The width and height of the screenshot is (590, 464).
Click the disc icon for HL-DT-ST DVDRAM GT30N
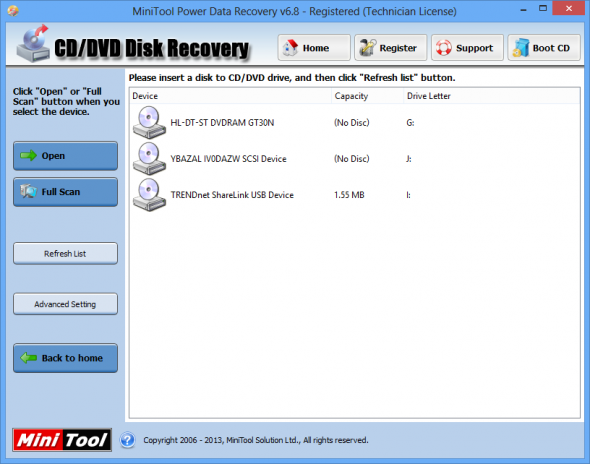tap(149, 122)
